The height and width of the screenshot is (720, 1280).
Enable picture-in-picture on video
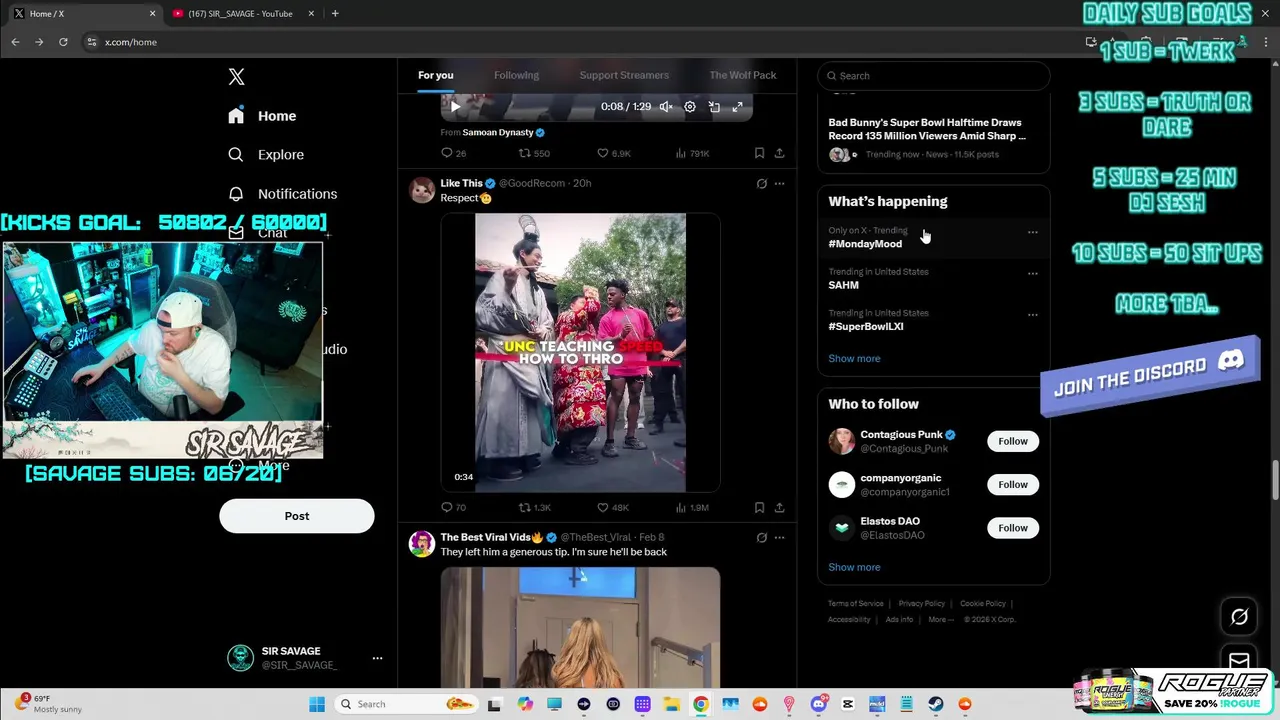point(714,107)
